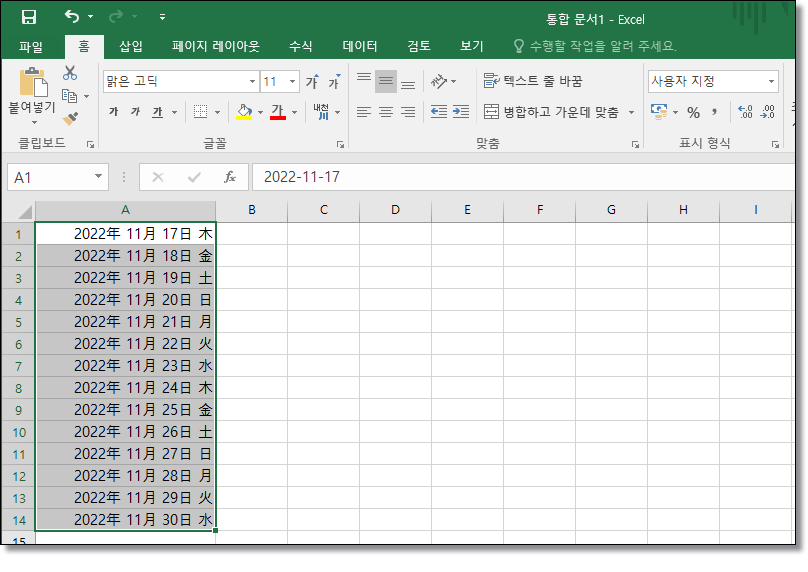Screen dimensions: 808x572
Task: Click the Redo arrow icon
Action: 115,16
